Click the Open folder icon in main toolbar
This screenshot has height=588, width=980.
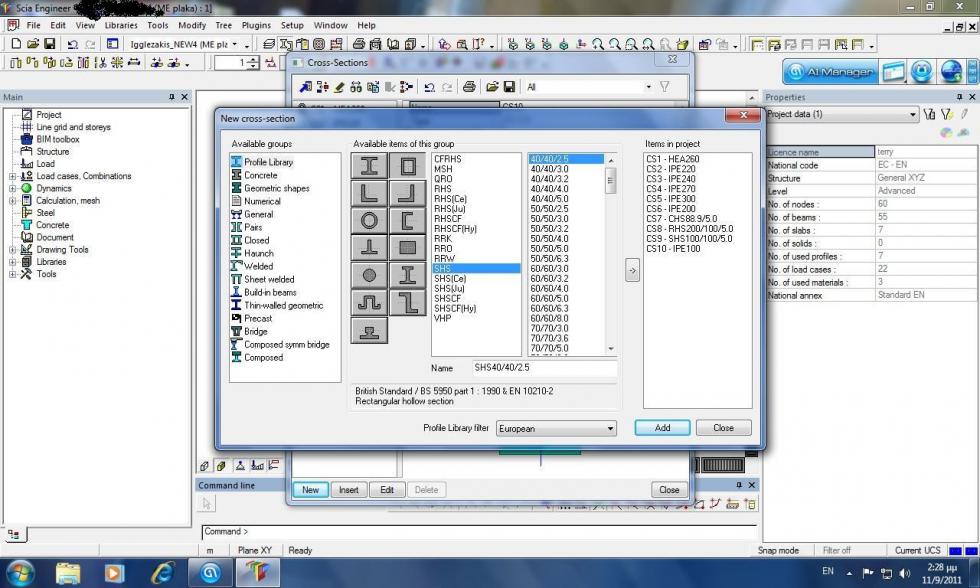pos(32,44)
